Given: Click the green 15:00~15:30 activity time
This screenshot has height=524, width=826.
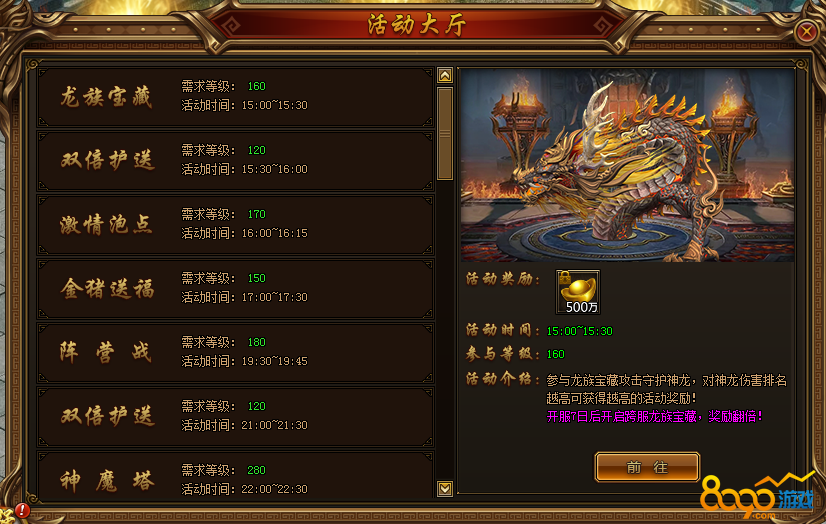Looking at the screenshot, I should click(579, 331).
